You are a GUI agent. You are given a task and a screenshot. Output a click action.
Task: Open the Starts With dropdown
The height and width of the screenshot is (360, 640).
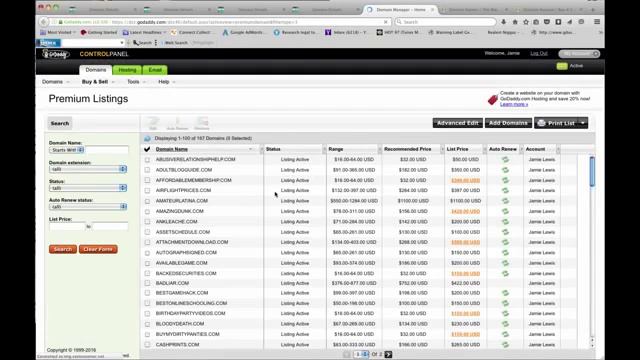pyautogui.click(x=67, y=150)
